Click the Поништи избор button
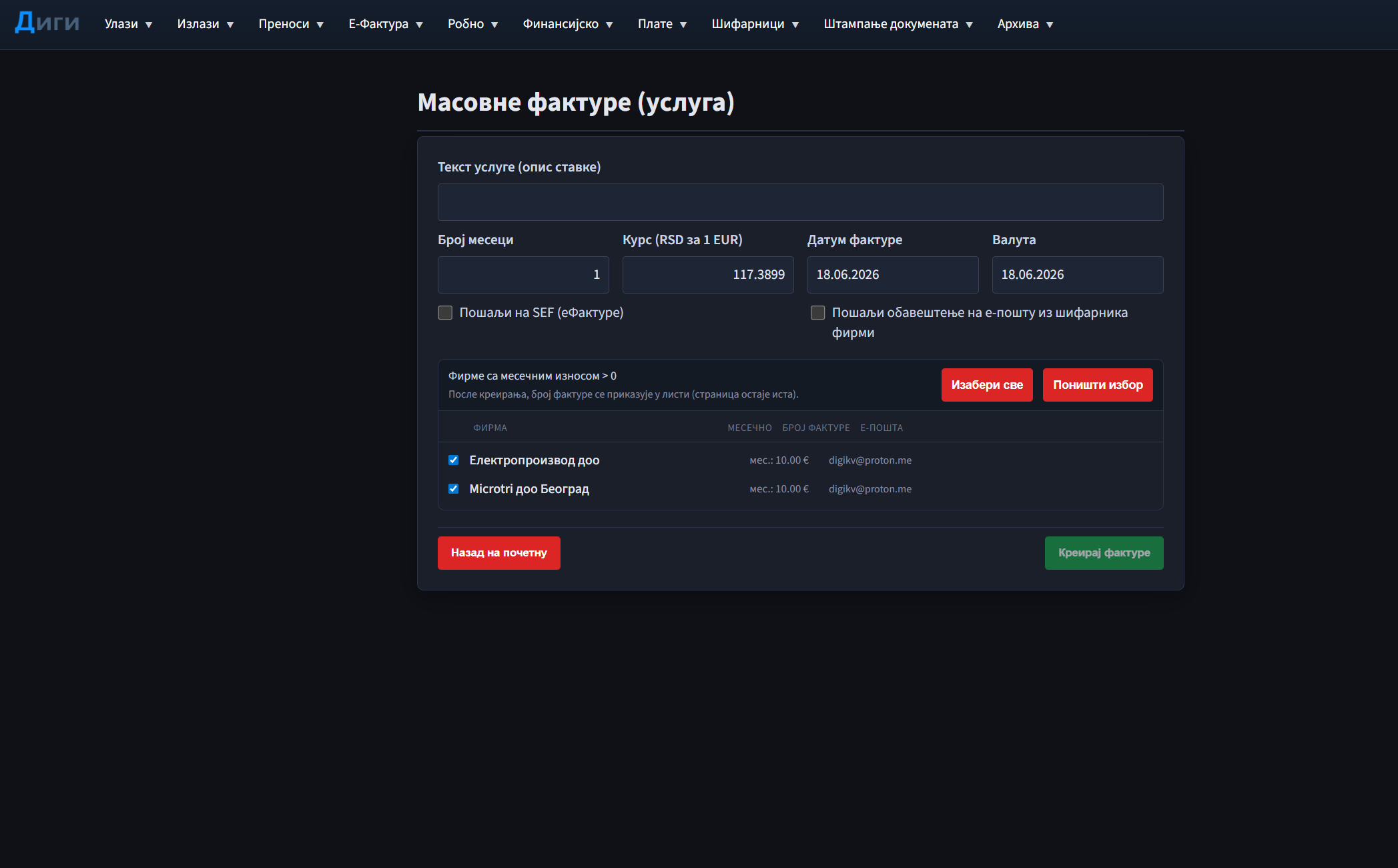 coord(1098,385)
